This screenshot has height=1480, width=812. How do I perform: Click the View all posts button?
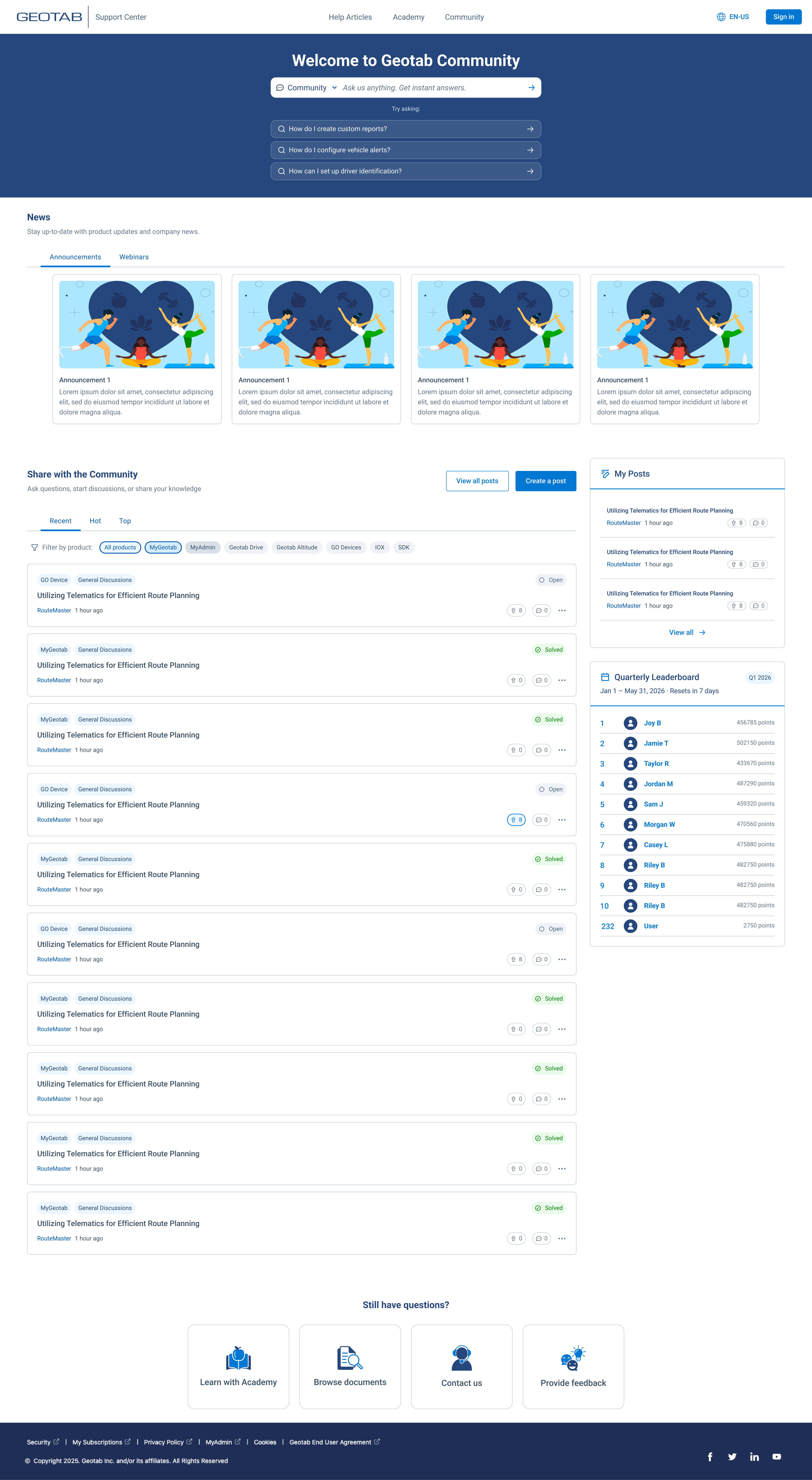[x=477, y=481]
